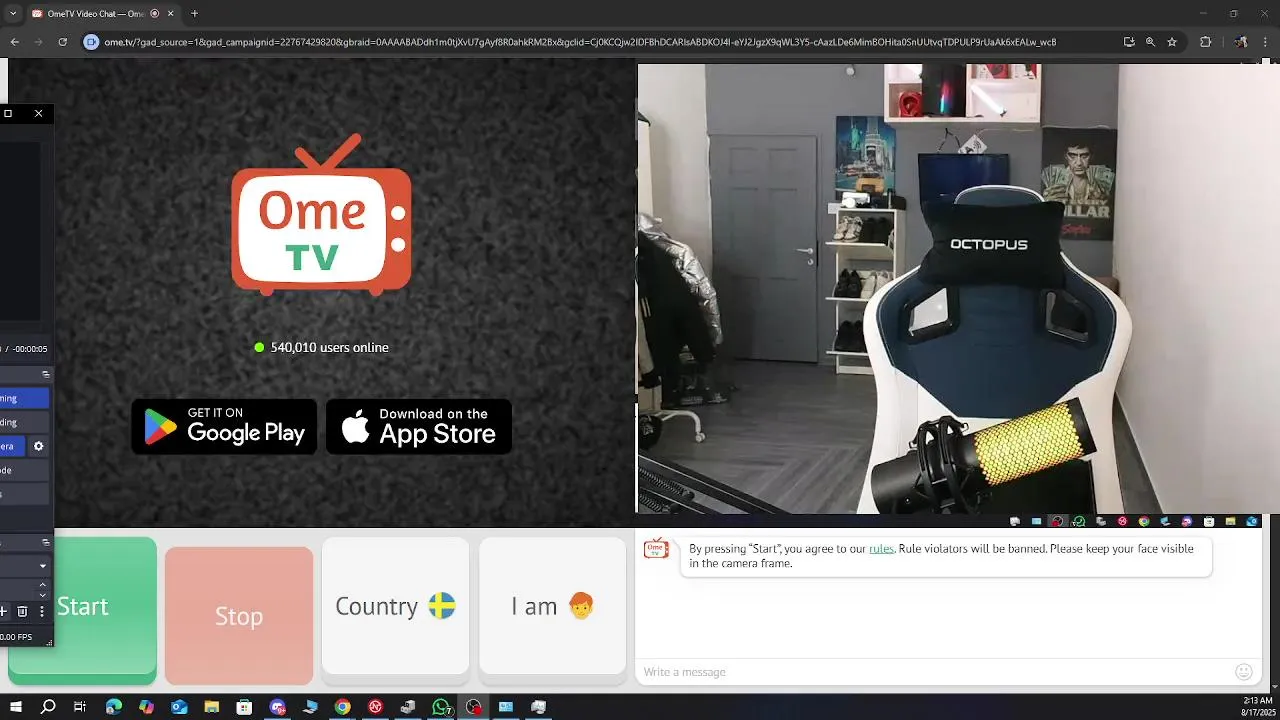Click the camera site-info icon in address bar

pos(92,42)
